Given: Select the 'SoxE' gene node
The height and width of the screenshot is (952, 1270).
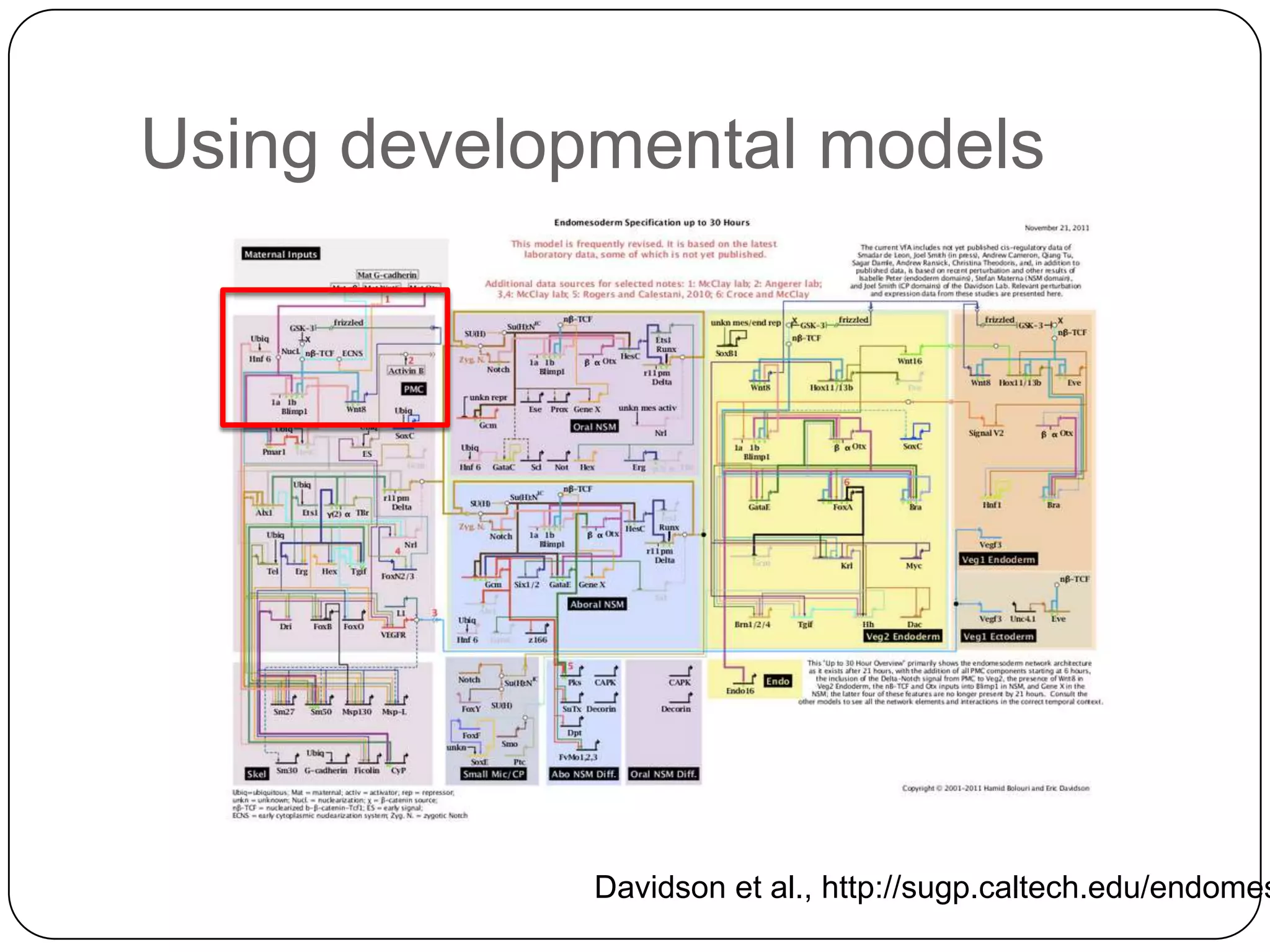Looking at the screenshot, I should (x=479, y=762).
